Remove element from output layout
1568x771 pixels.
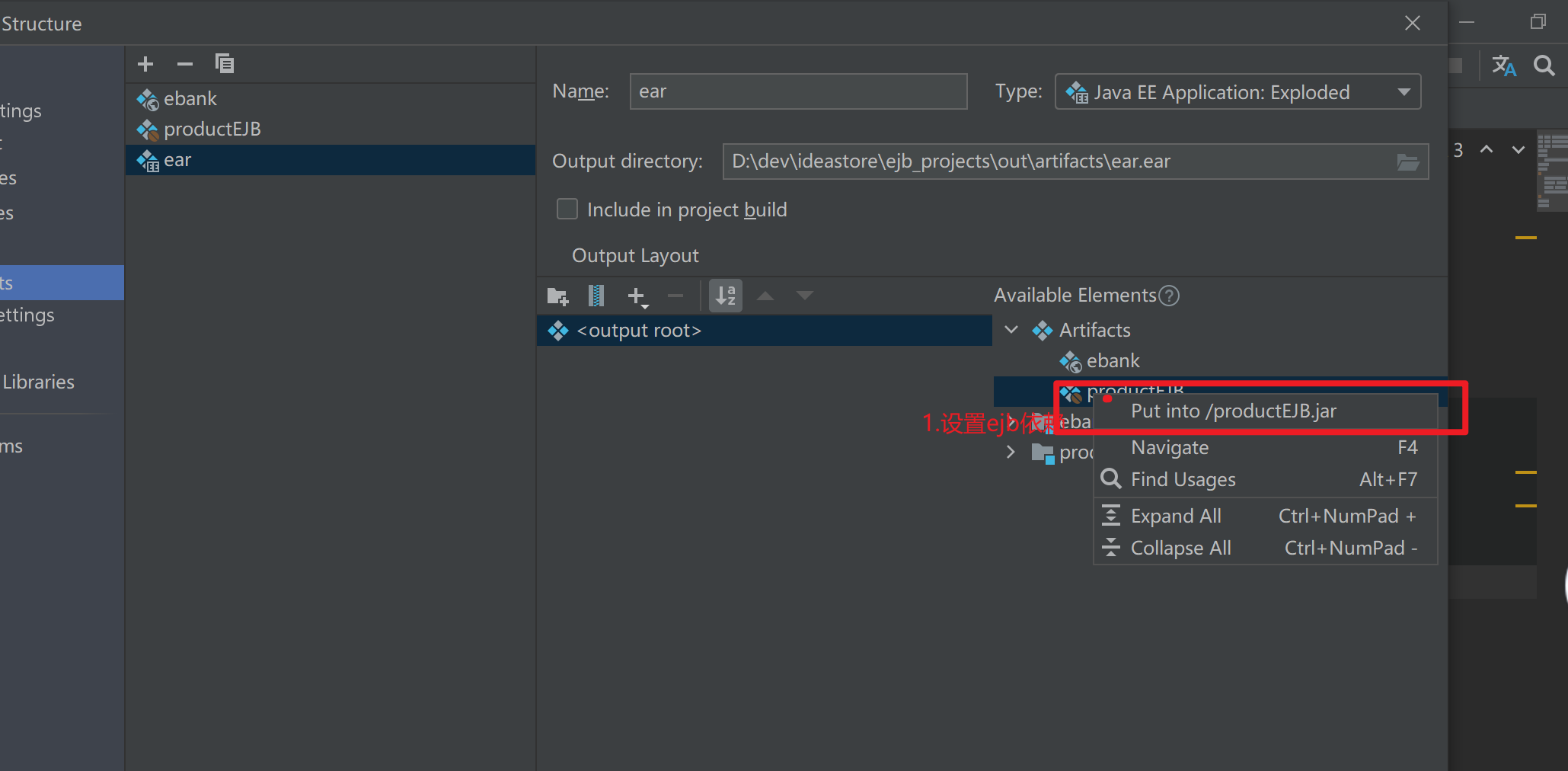(675, 296)
